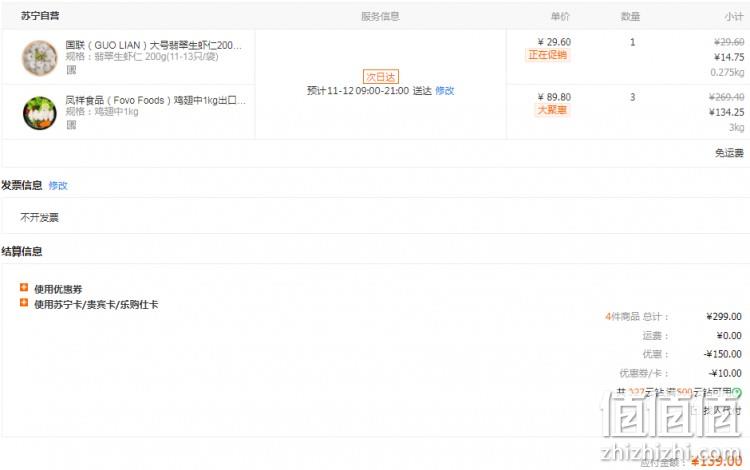This screenshot has height=470, width=750.
Task: Click the 规格：鸡翅中1kg spec line
Action: (x=102, y=111)
